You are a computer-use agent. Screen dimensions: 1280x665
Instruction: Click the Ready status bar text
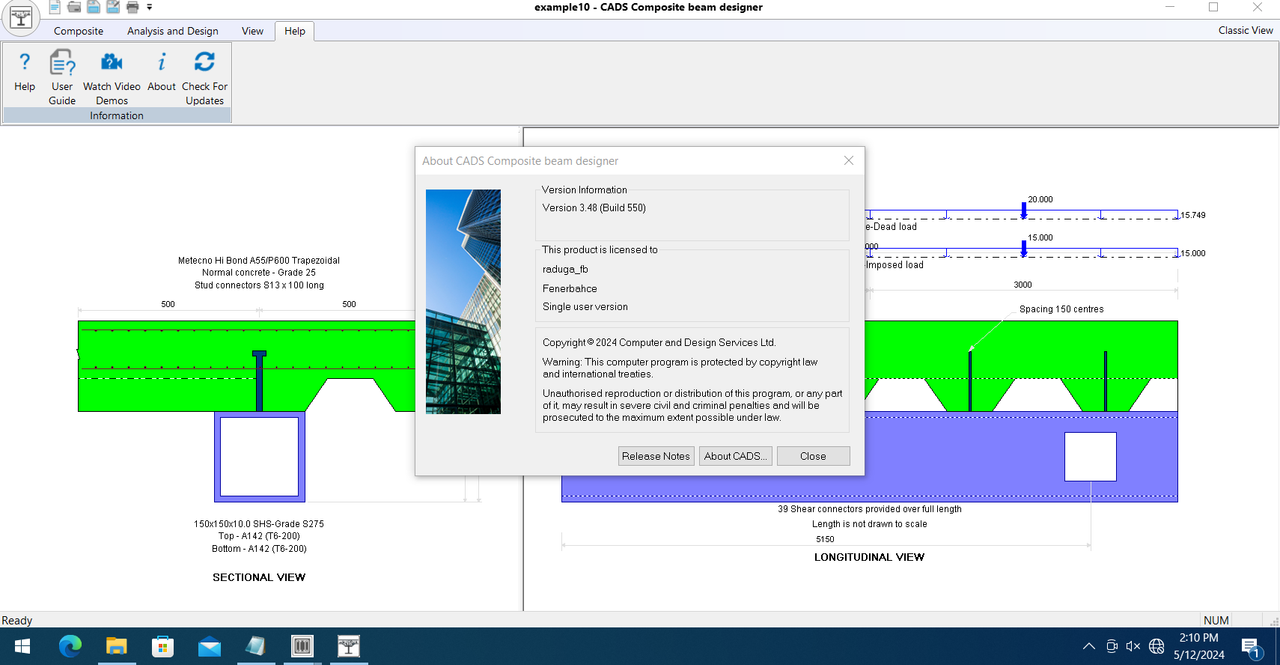[17, 621]
